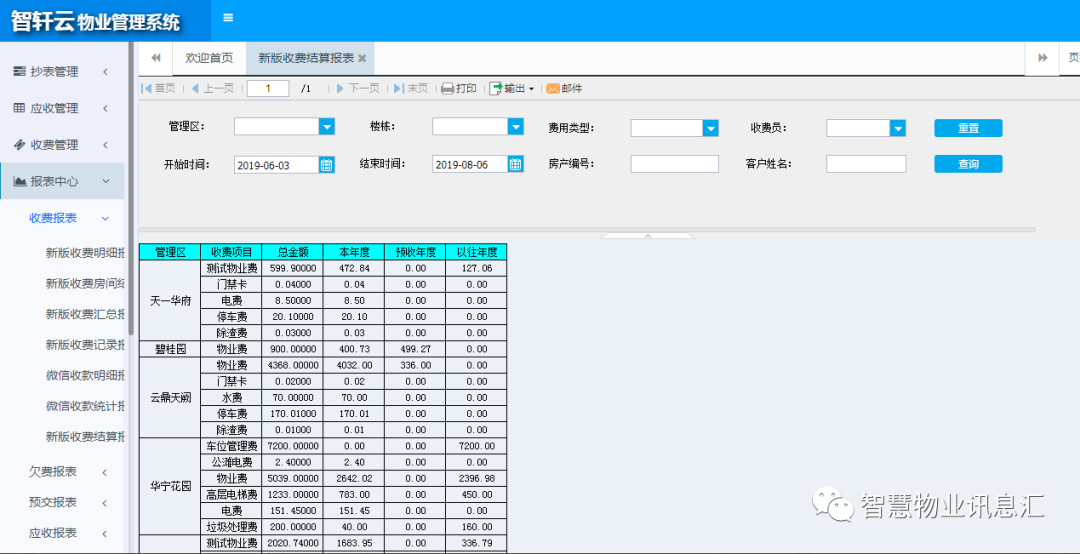Open 新版收费明细 report link
Image resolution: width=1080 pixels, height=554 pixels.
coord(85,252)
